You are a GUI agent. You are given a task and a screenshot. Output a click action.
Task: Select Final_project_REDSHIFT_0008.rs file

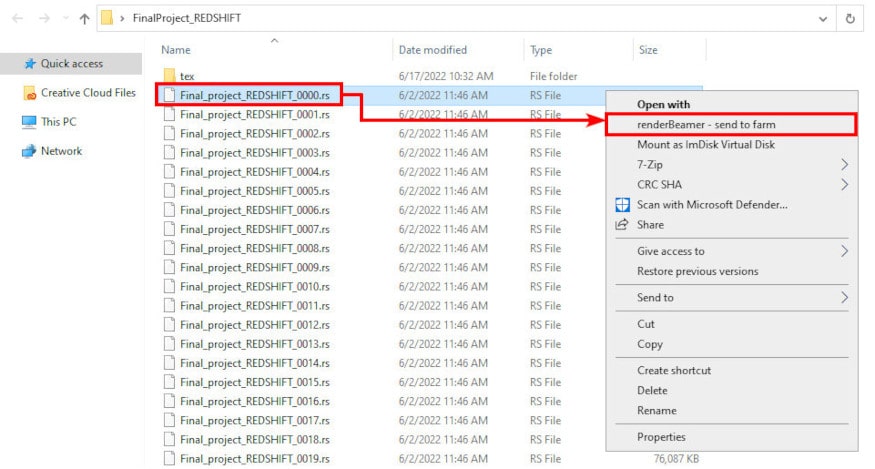click(254, 248)
